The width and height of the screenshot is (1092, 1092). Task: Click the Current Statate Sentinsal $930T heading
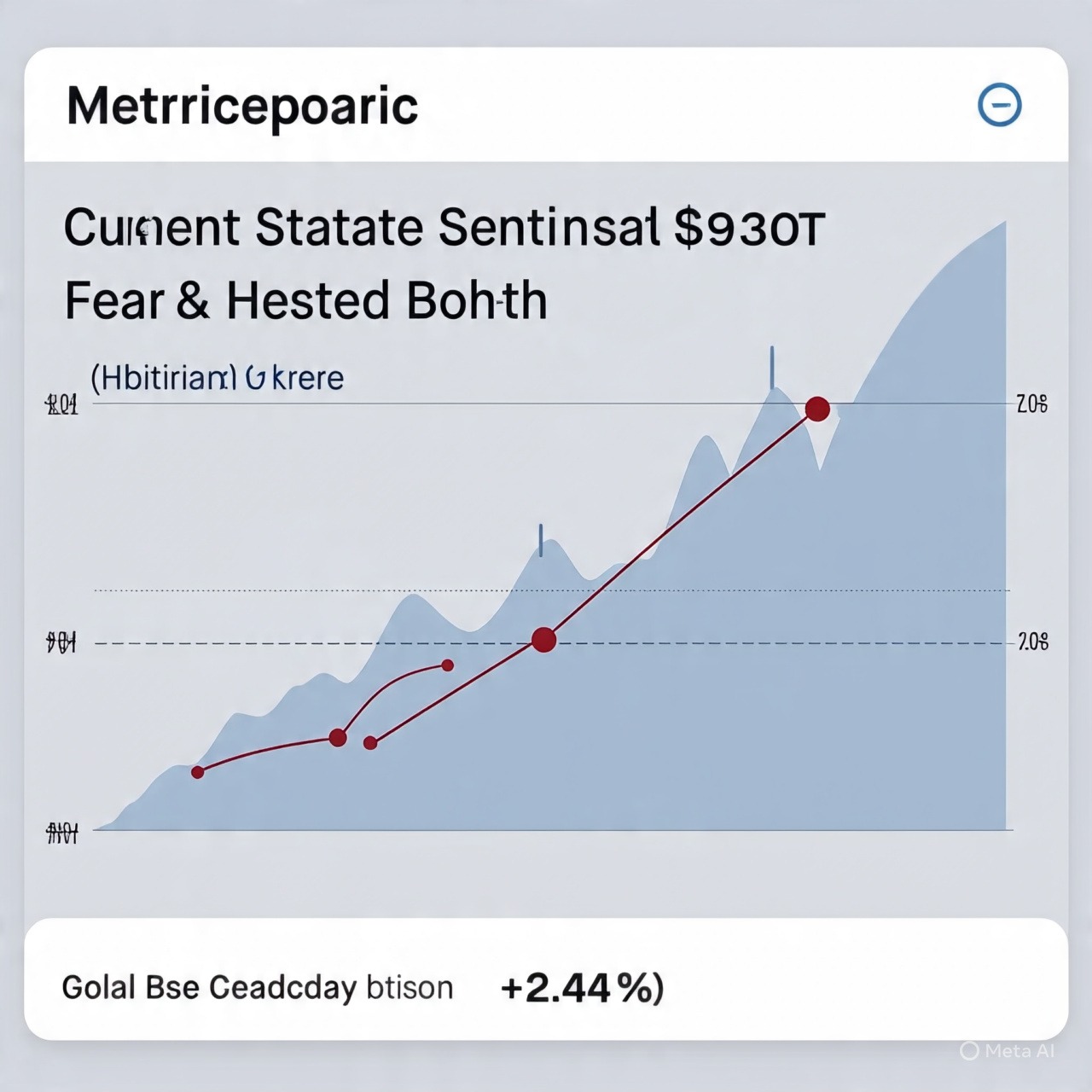444,229
